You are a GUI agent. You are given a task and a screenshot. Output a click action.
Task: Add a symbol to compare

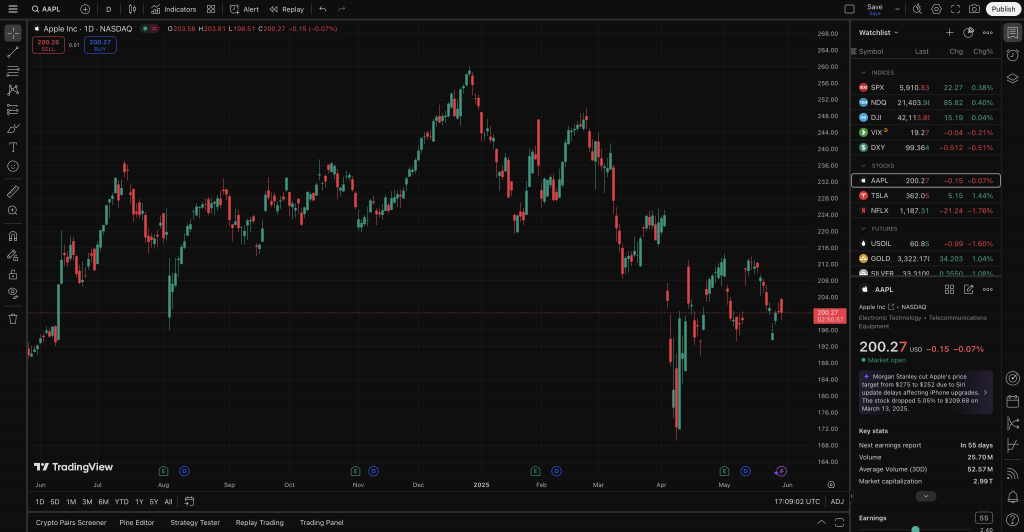tap(85, 9)
